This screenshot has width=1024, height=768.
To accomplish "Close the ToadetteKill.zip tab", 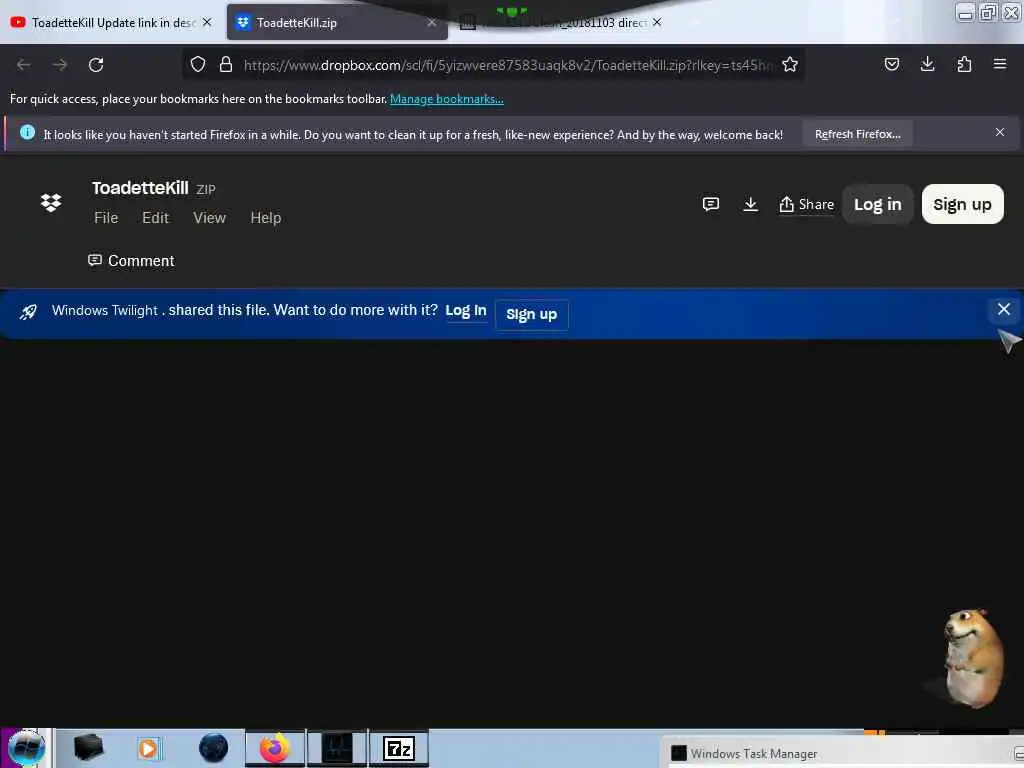I will (432, 22).
